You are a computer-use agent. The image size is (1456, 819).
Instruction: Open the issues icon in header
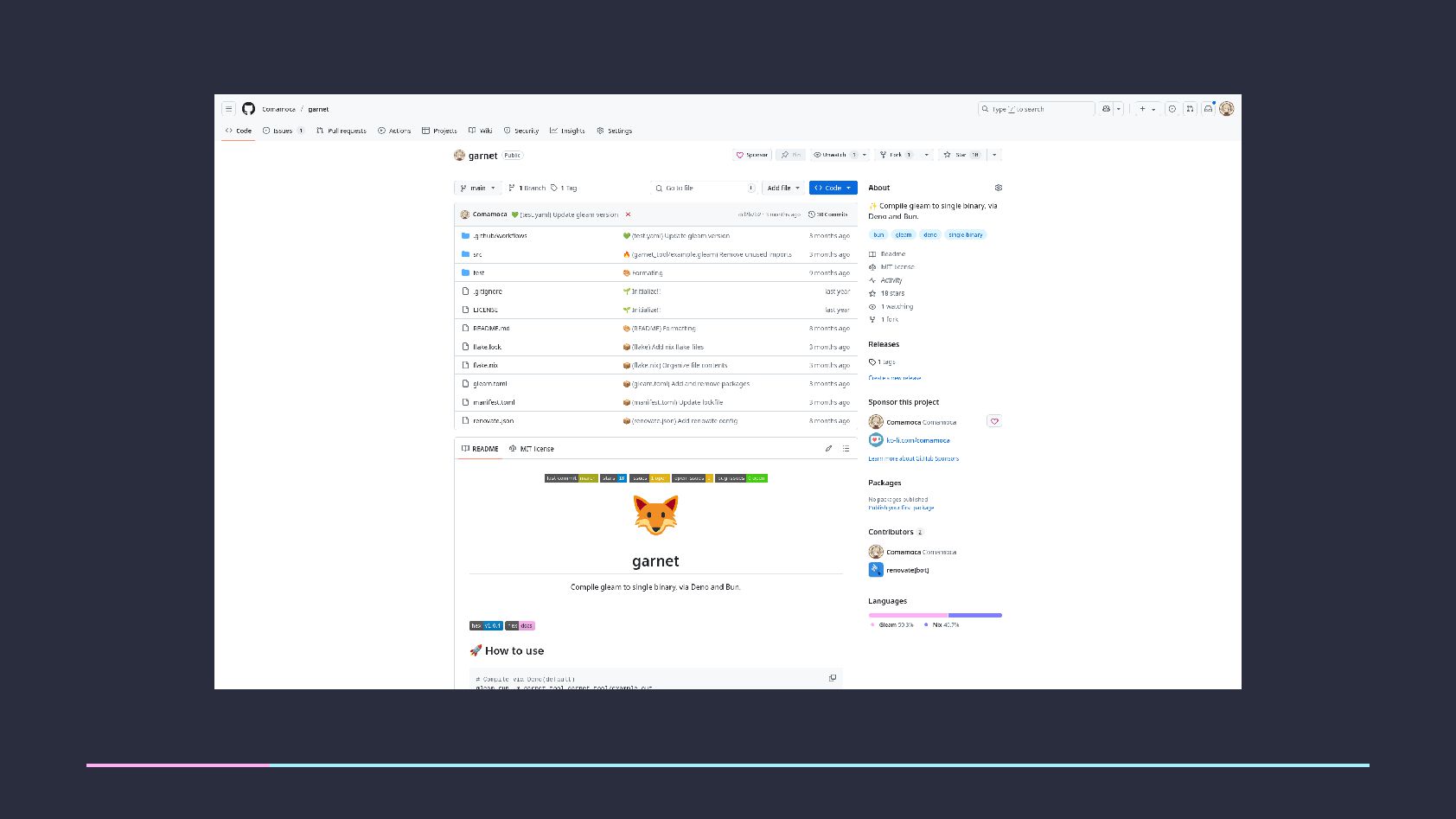point(1172,109)
